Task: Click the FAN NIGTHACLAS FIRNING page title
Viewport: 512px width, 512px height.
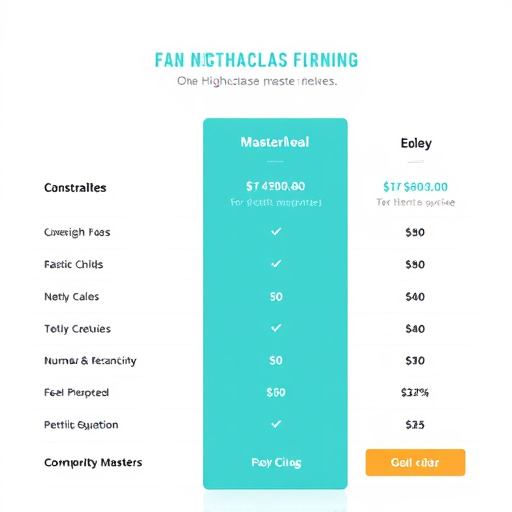Action: point(256,60)
